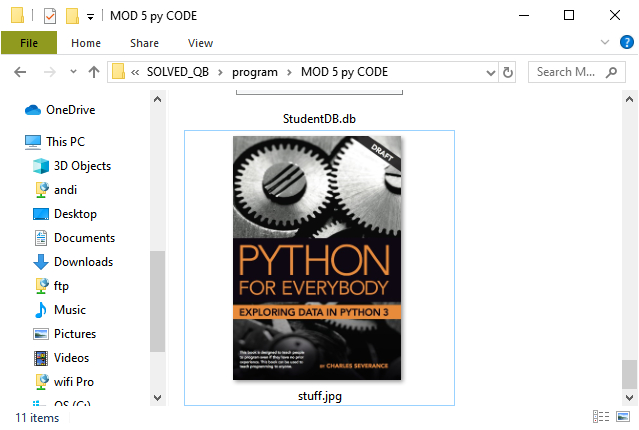The height and width of the screenshot is (430, 639).
Task: Click SOLVED_QB in the breadcrumb path
Action: (x=179, y=72)
